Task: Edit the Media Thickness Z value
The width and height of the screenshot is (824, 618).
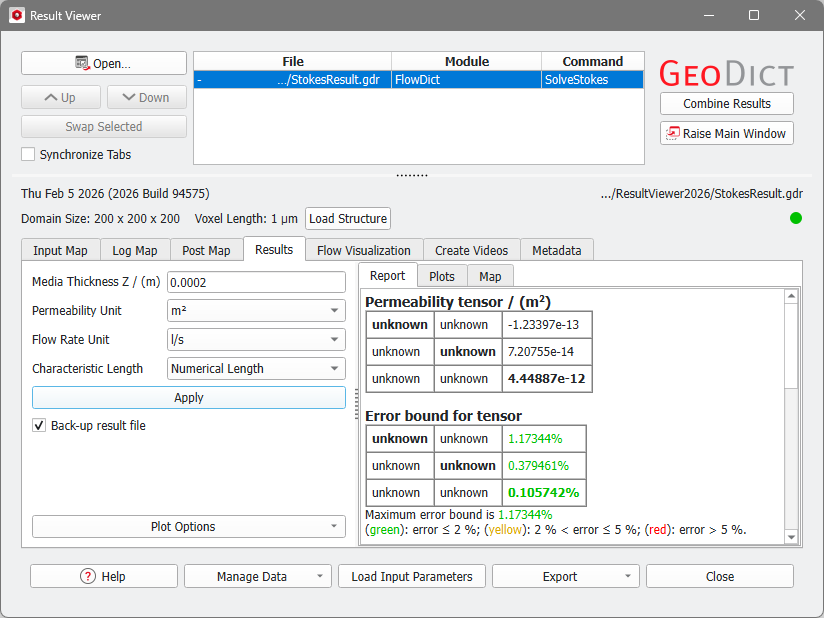Action: tap(256, 283)
